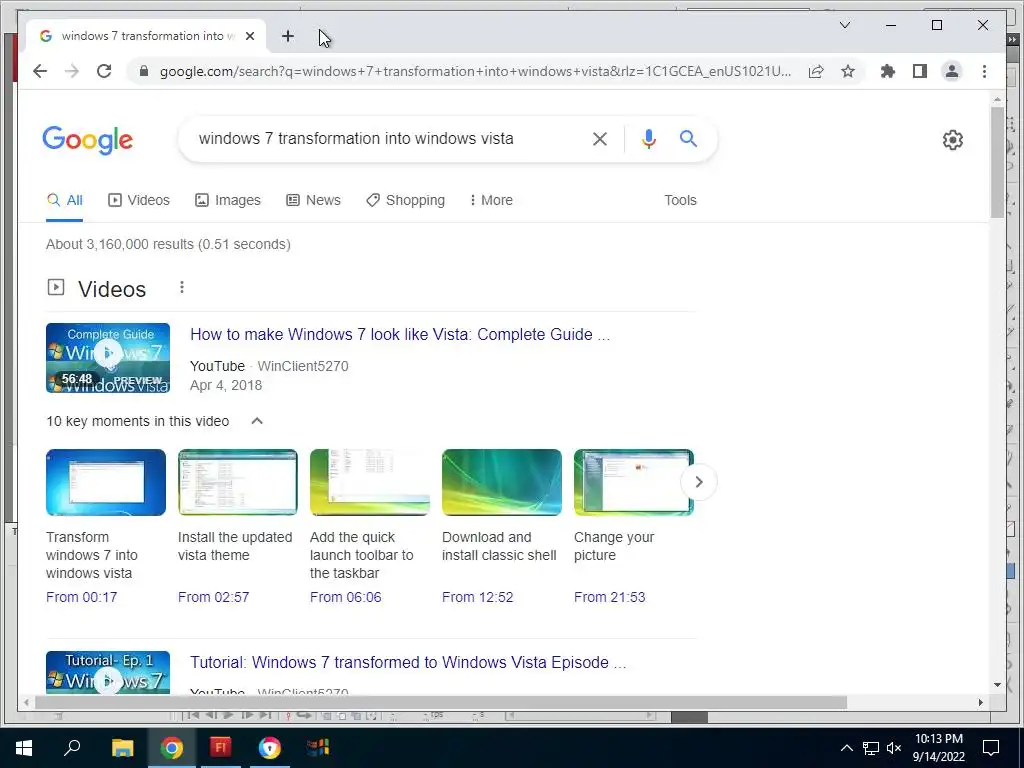
Task: Go back to the previous page
Action: [40, 71]
